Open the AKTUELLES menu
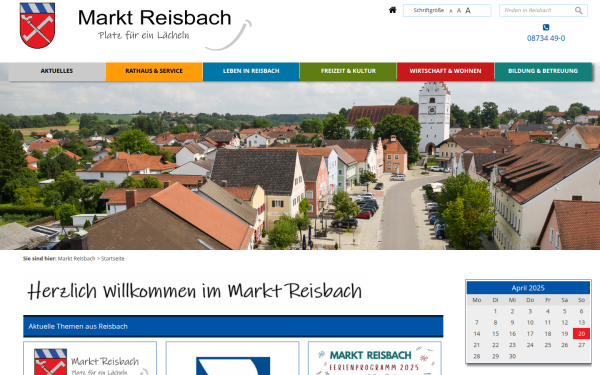Screen dimensions: 600x375 57,71
